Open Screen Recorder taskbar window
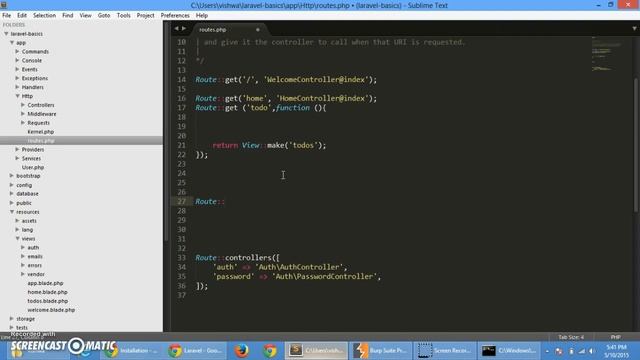 pyautogui.click(x=444, y=351)
